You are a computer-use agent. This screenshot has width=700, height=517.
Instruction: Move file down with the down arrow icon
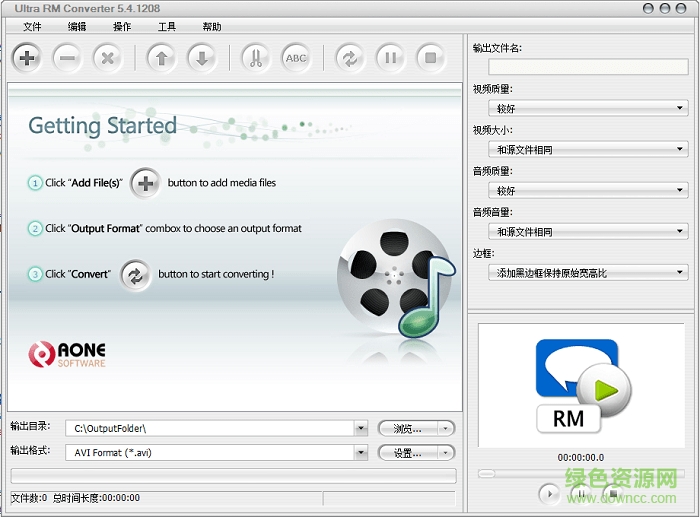click(x=201, y=58)
